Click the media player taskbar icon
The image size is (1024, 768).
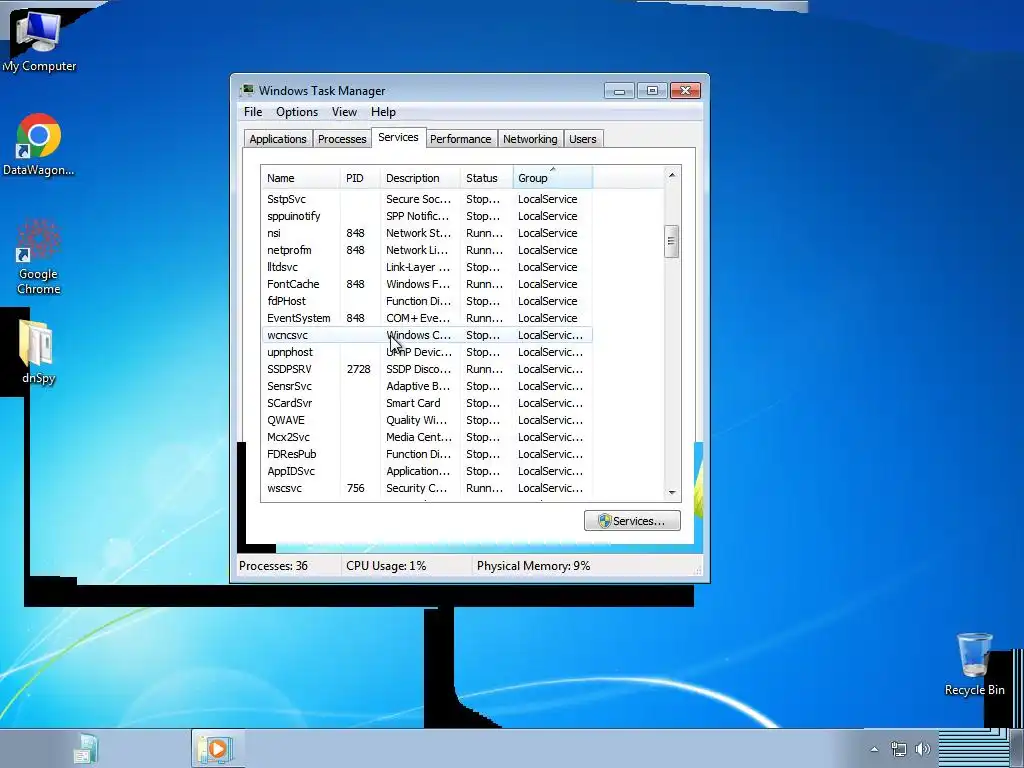coord(216,748)
